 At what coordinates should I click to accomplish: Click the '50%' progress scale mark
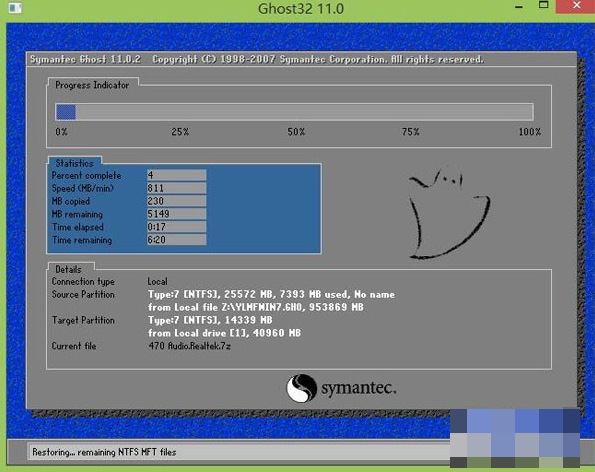pyautogui.click(x=296, y=132)
